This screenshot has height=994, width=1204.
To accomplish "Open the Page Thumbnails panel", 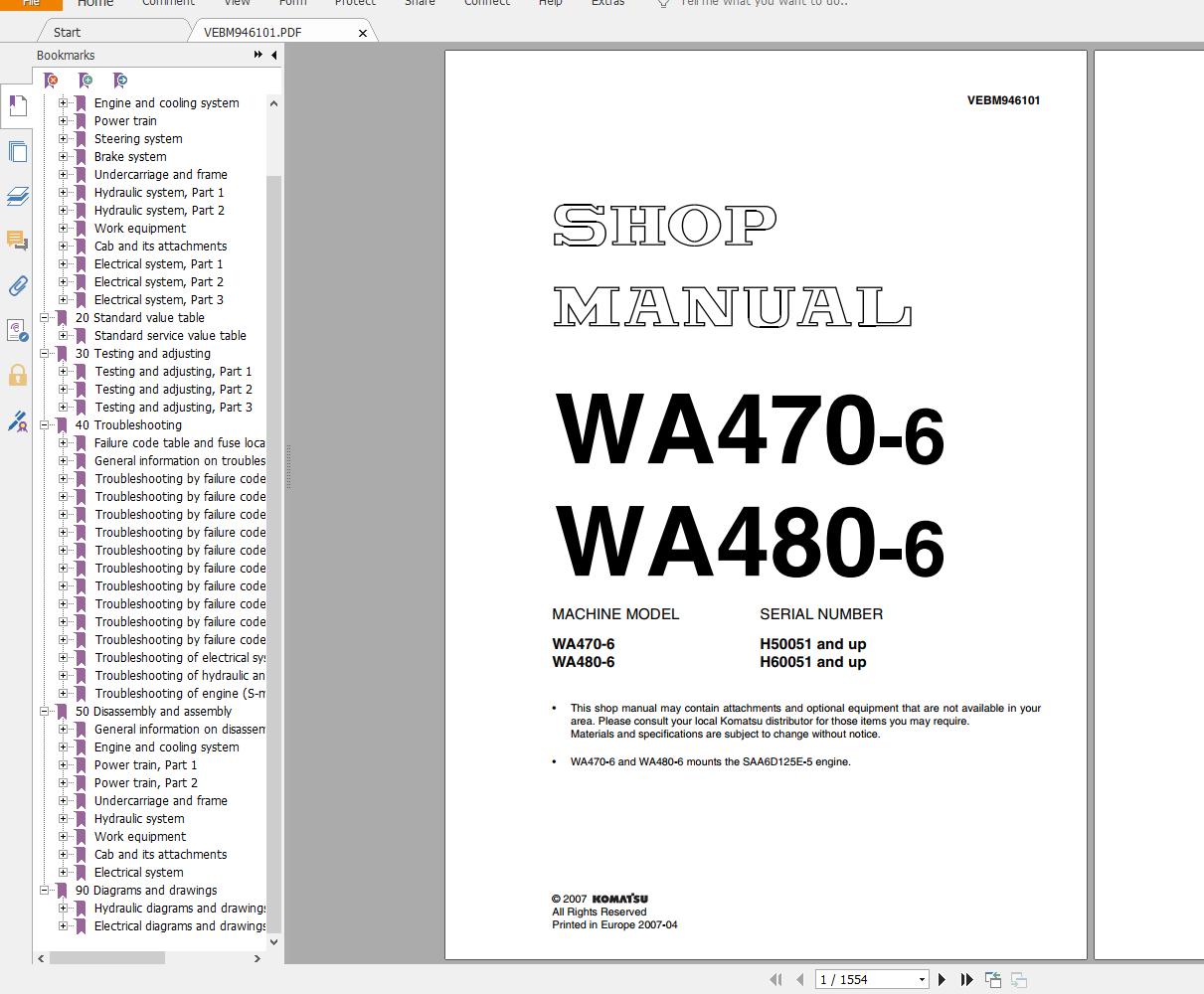I will tap(17, 151).
